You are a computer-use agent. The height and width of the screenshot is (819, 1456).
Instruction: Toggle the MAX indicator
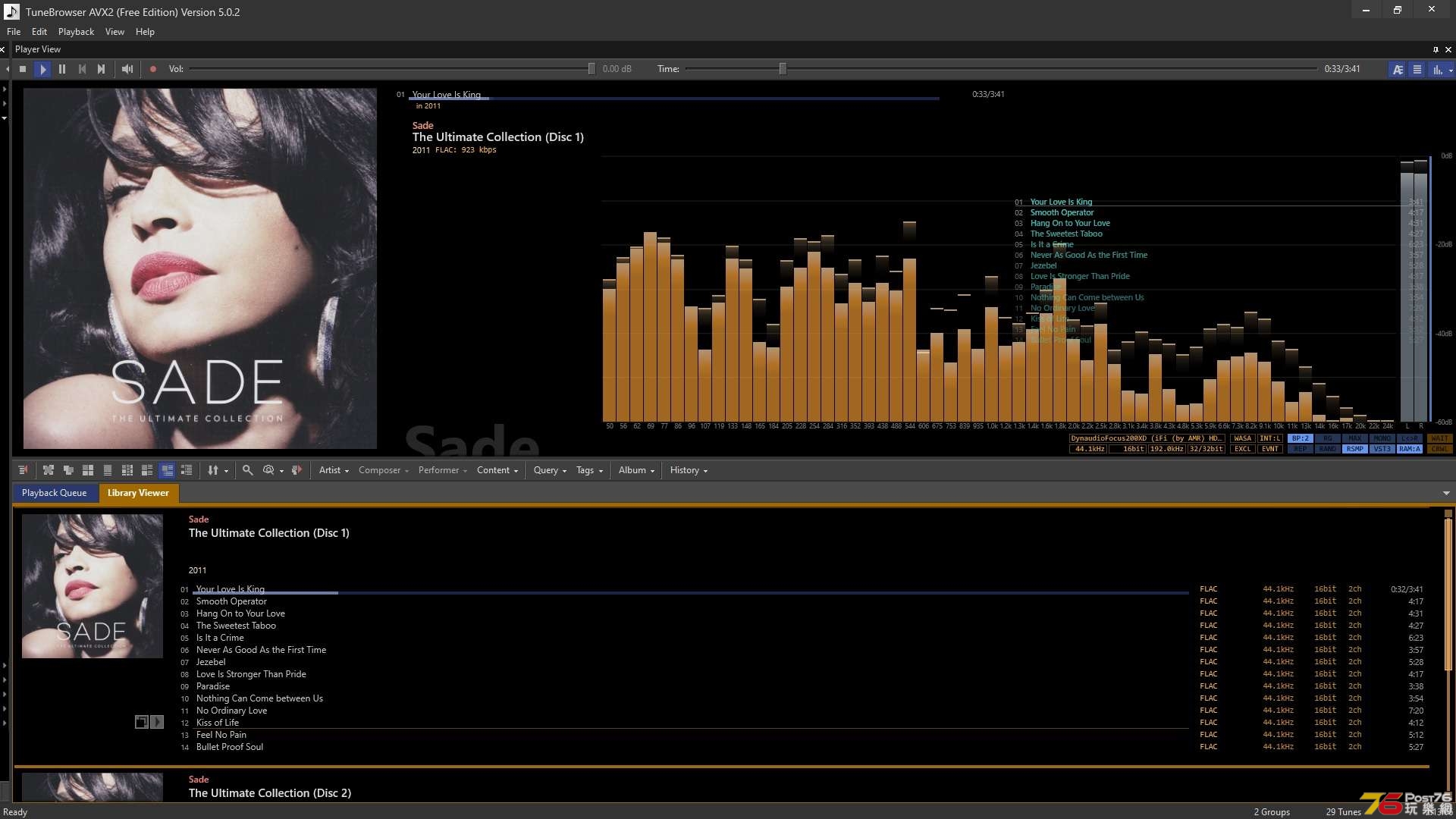[1355, 438]
